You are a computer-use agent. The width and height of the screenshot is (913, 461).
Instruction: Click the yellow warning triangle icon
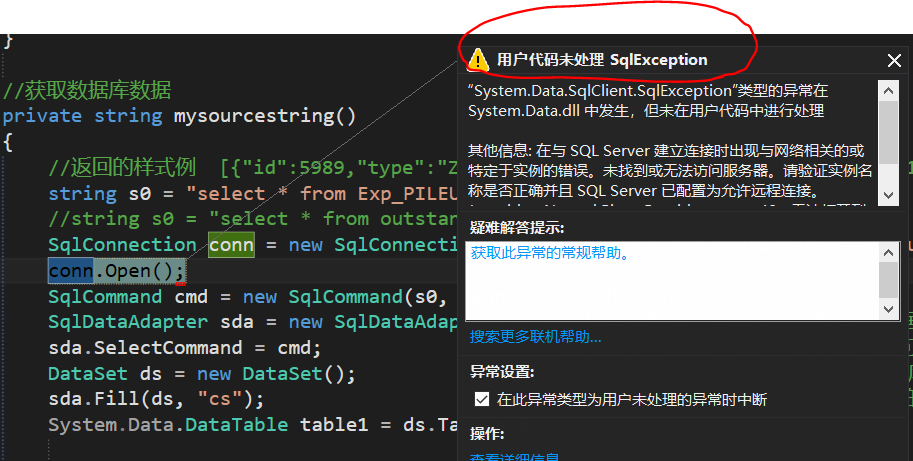pos(479,60)
